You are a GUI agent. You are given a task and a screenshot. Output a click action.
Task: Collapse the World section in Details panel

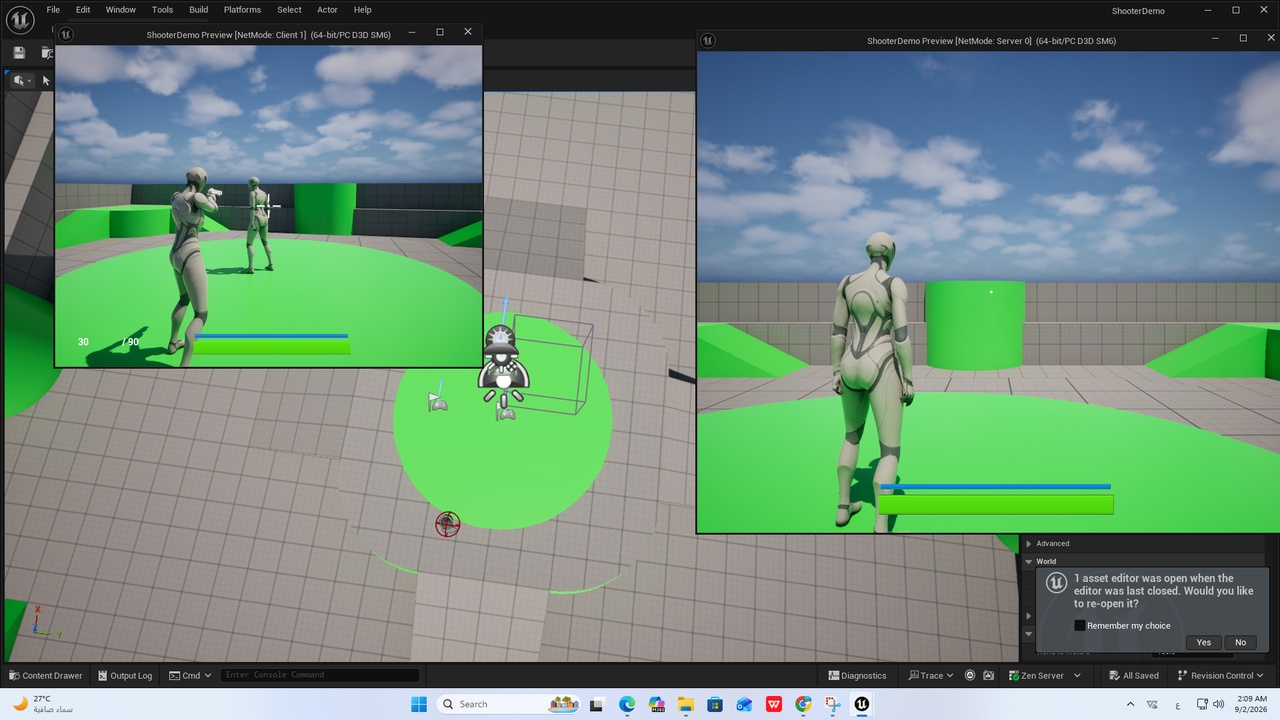[1029, 561]
